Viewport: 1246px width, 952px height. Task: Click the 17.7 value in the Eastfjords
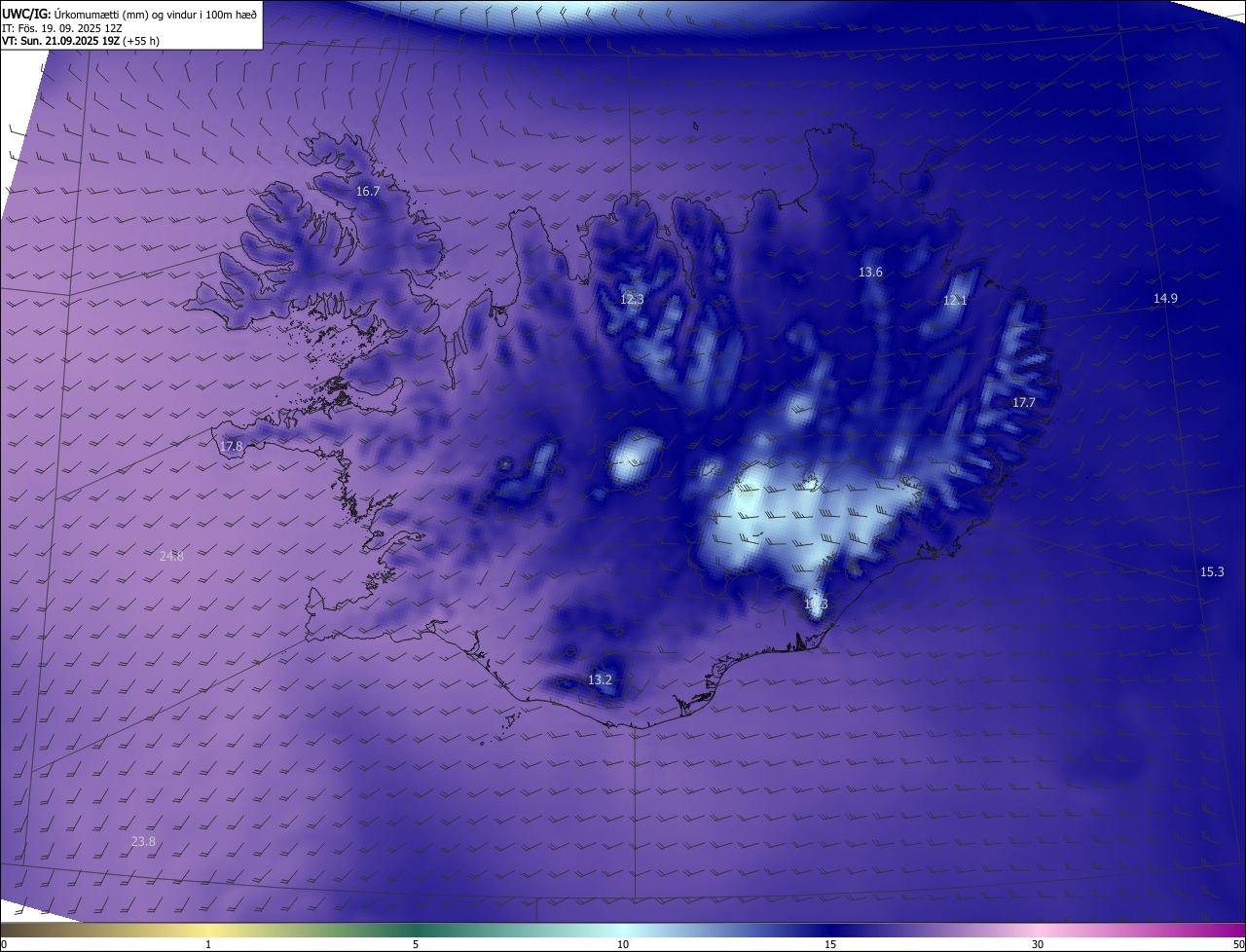(1024, 403)
